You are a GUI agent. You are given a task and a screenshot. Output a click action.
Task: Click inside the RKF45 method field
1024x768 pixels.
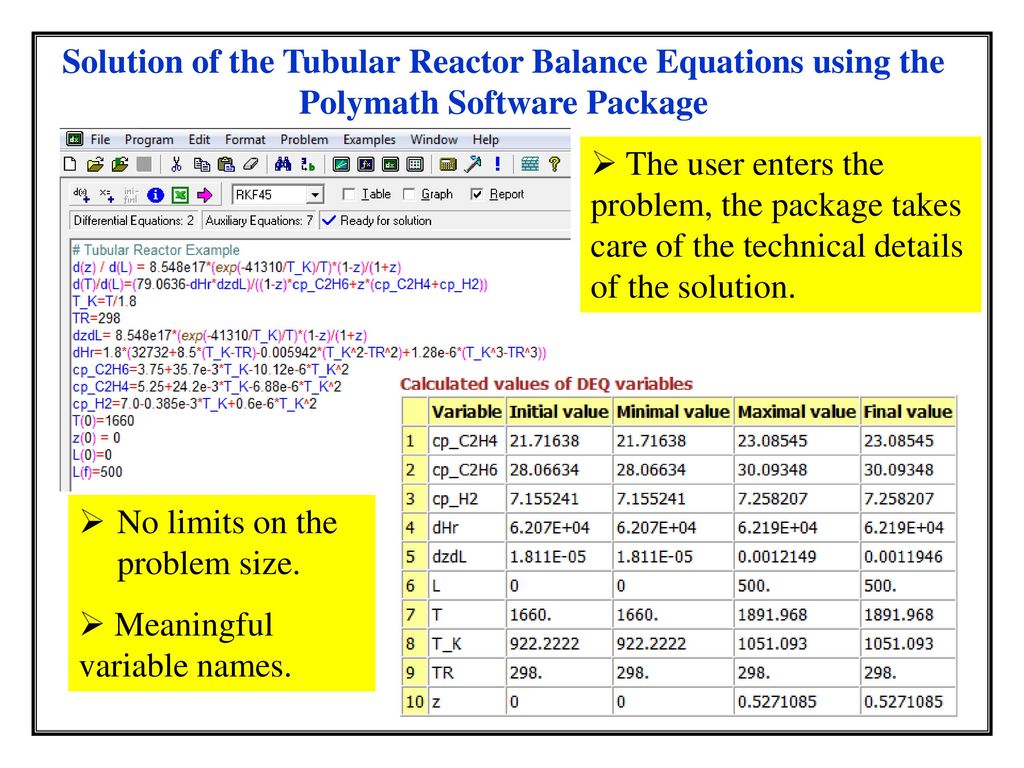click(270, 195)
